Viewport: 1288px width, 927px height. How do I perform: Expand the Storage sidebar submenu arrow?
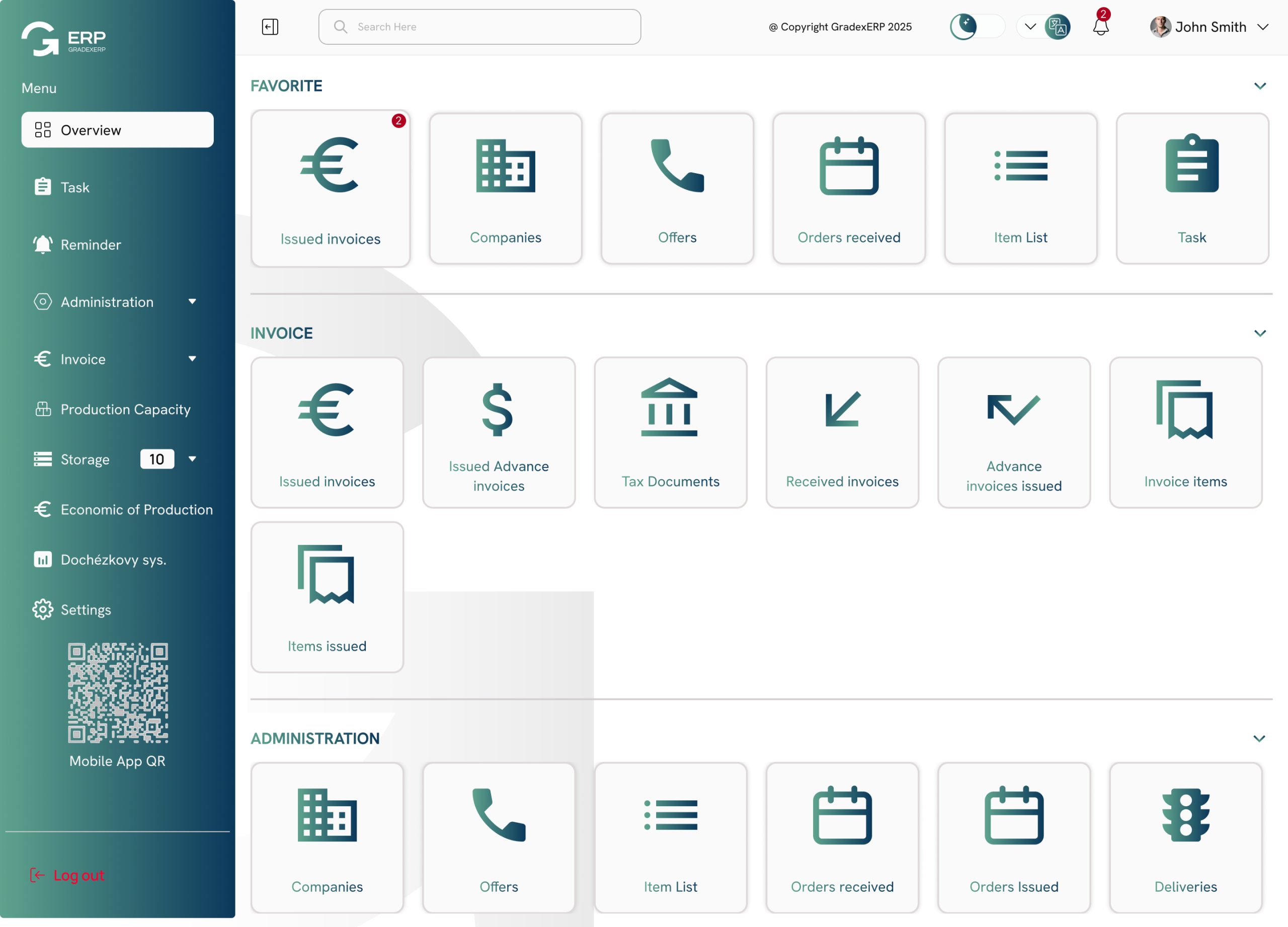click(192, 459)
